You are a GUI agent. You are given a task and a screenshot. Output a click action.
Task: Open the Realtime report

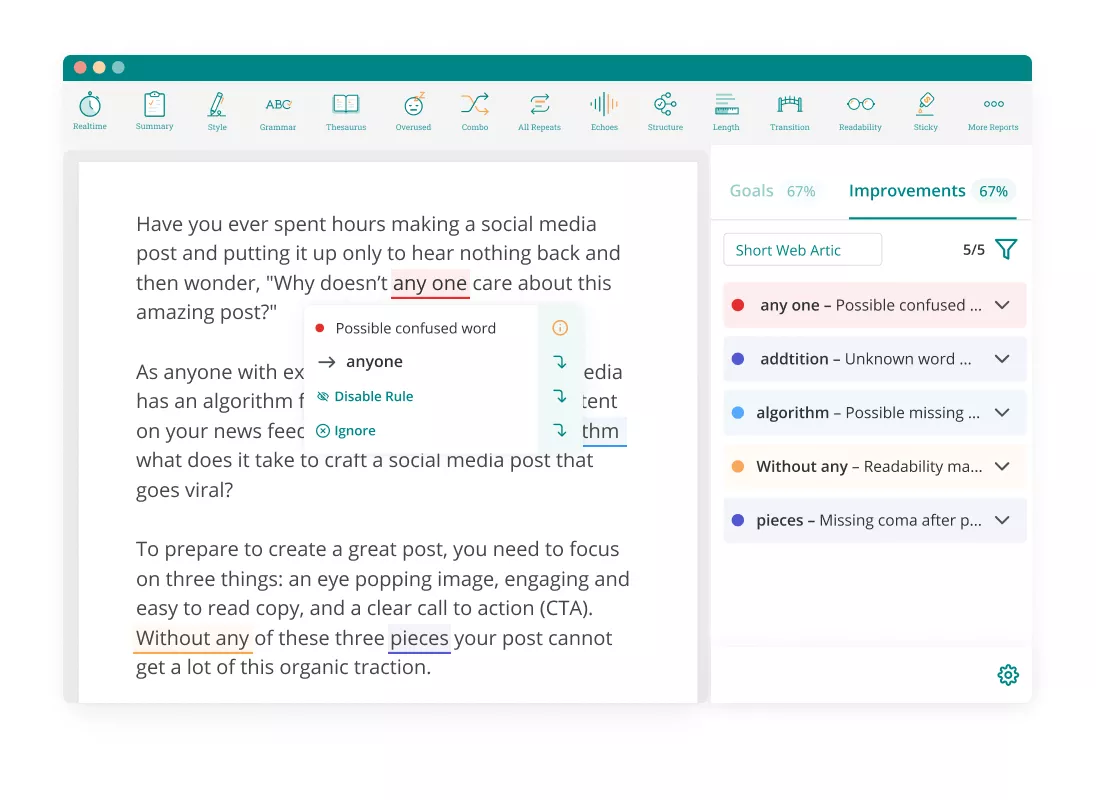coord(90,111)
